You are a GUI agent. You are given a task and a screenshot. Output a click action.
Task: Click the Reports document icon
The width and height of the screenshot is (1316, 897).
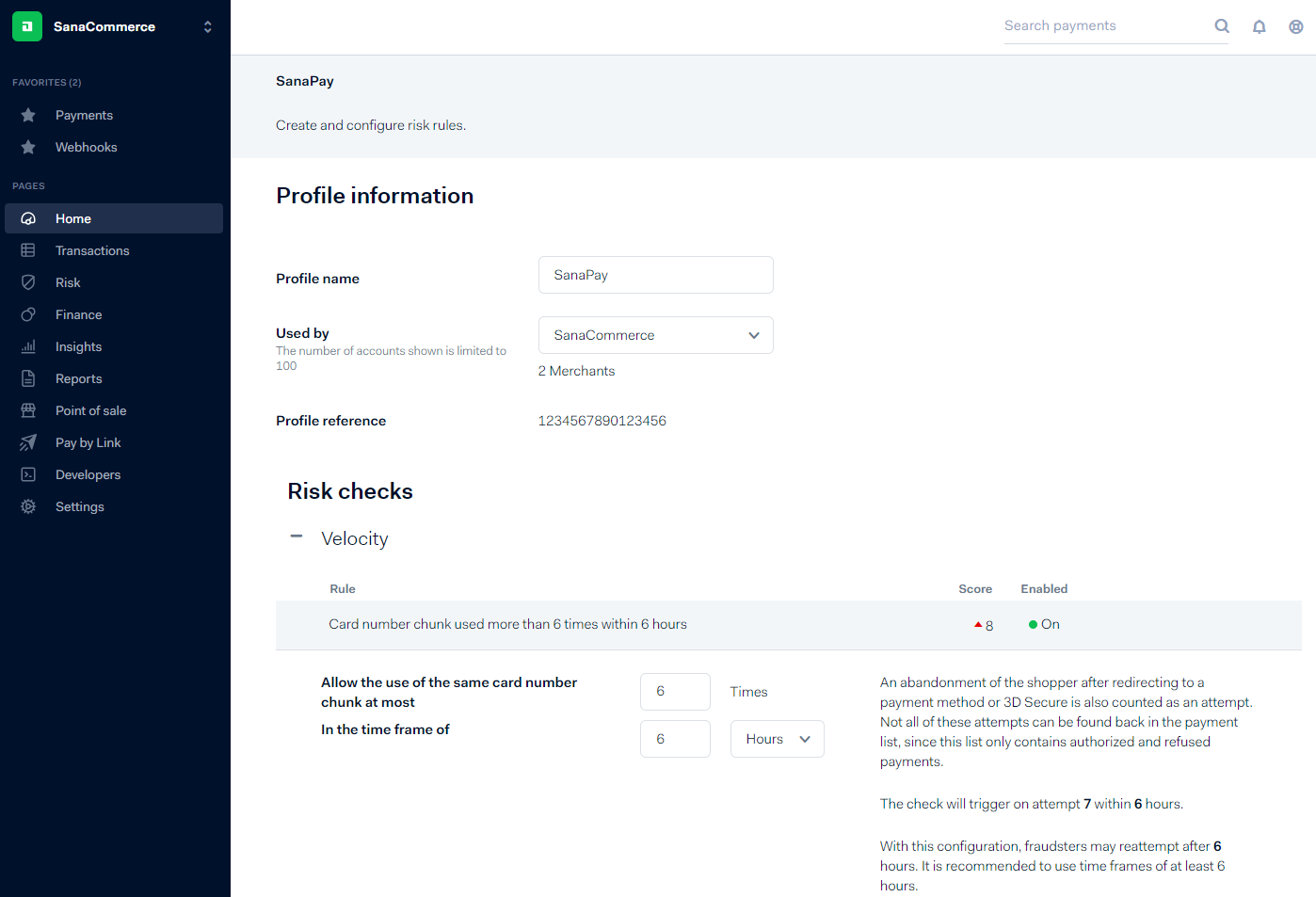(28, 378)
